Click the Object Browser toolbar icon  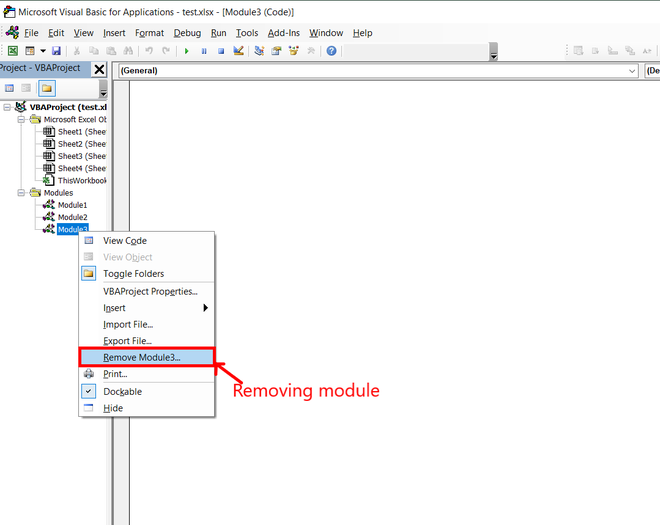click(293, 51)
